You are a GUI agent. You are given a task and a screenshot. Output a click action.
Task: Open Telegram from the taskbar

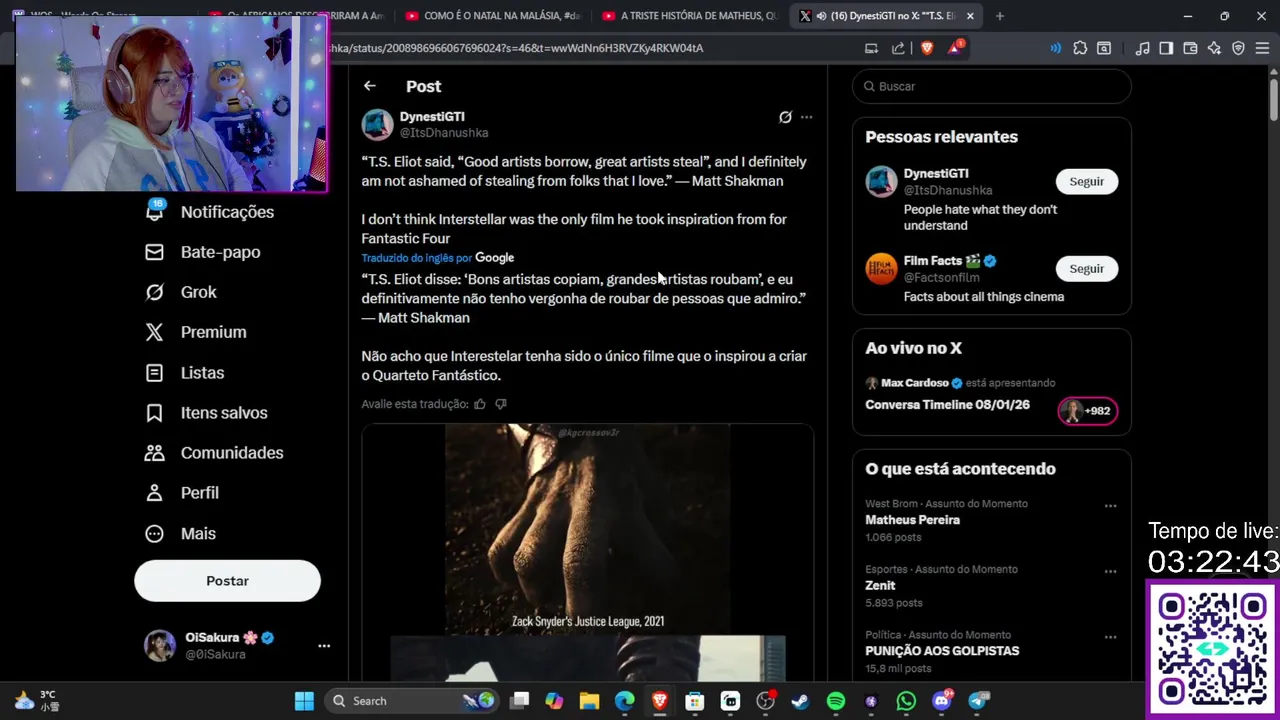977,701
